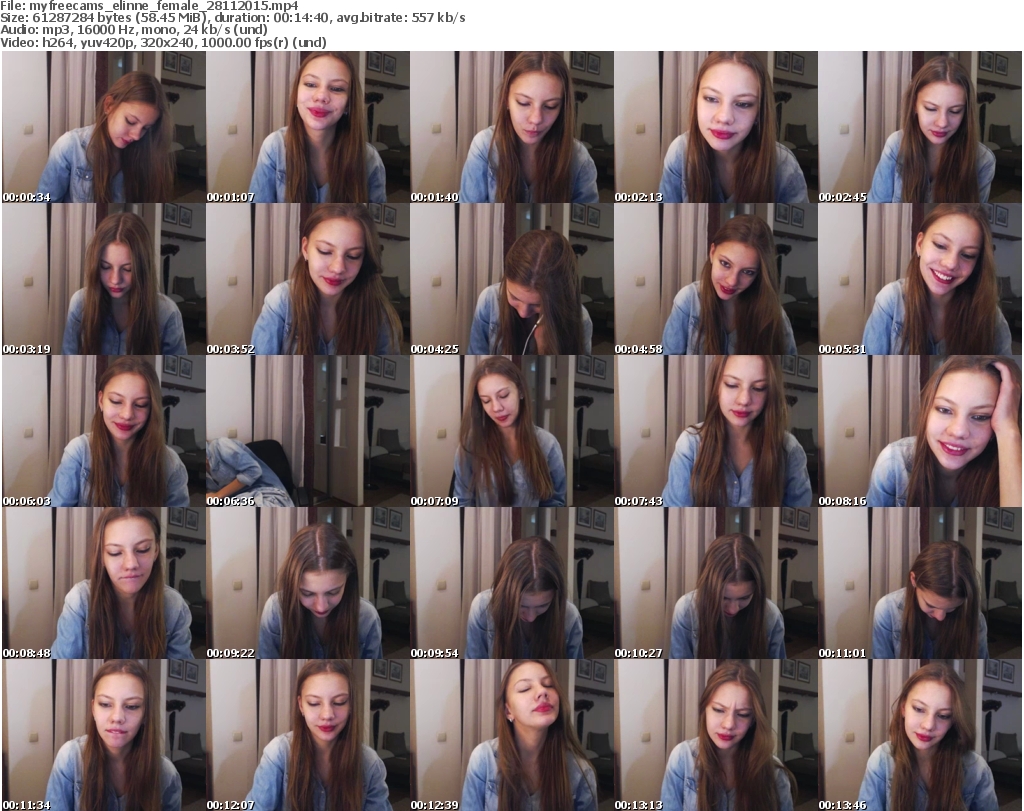Open the thumbnail stamped 00:09:22
The width and height of the screenshot is (1024, 811).
[x=308, y=583]
